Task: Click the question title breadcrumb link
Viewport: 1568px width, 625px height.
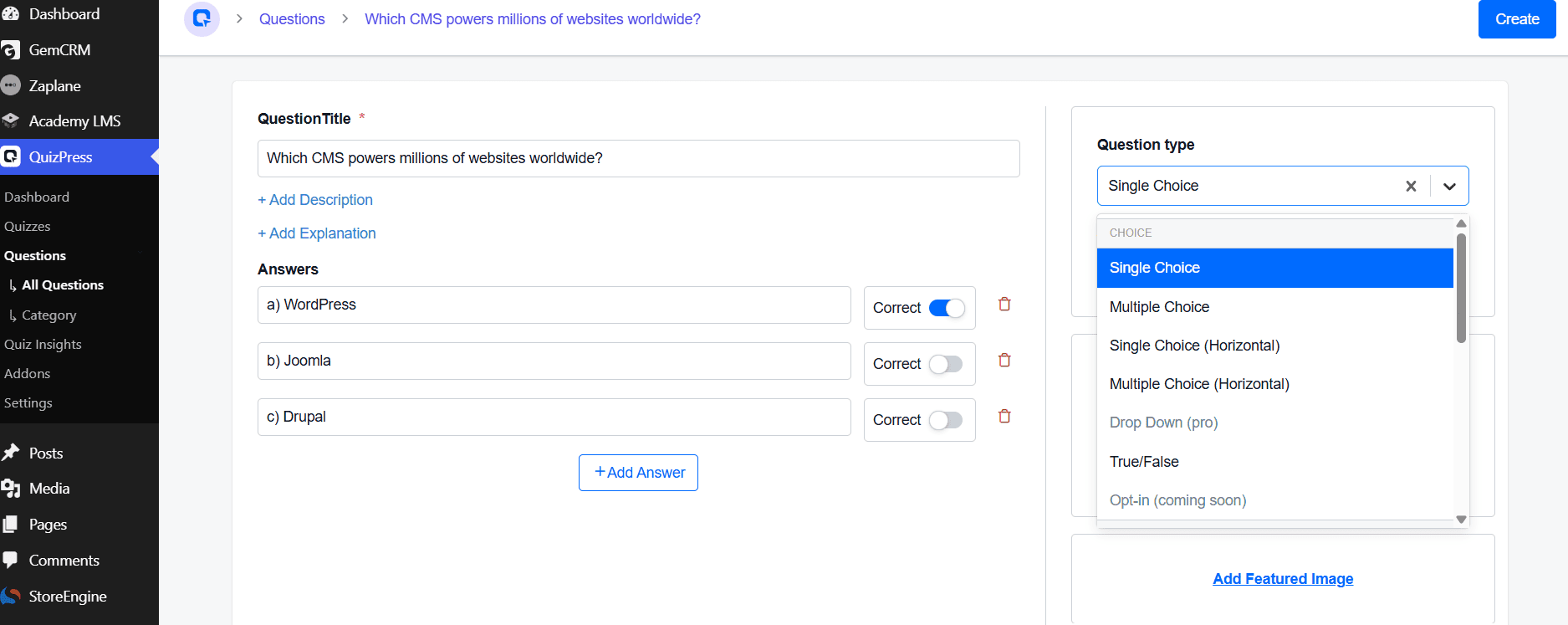Action: click(533, 19)
